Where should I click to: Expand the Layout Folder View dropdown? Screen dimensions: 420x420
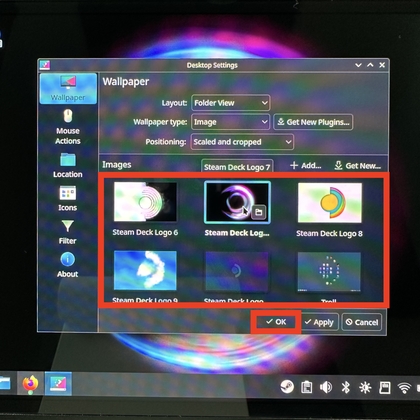coord(230,103)
